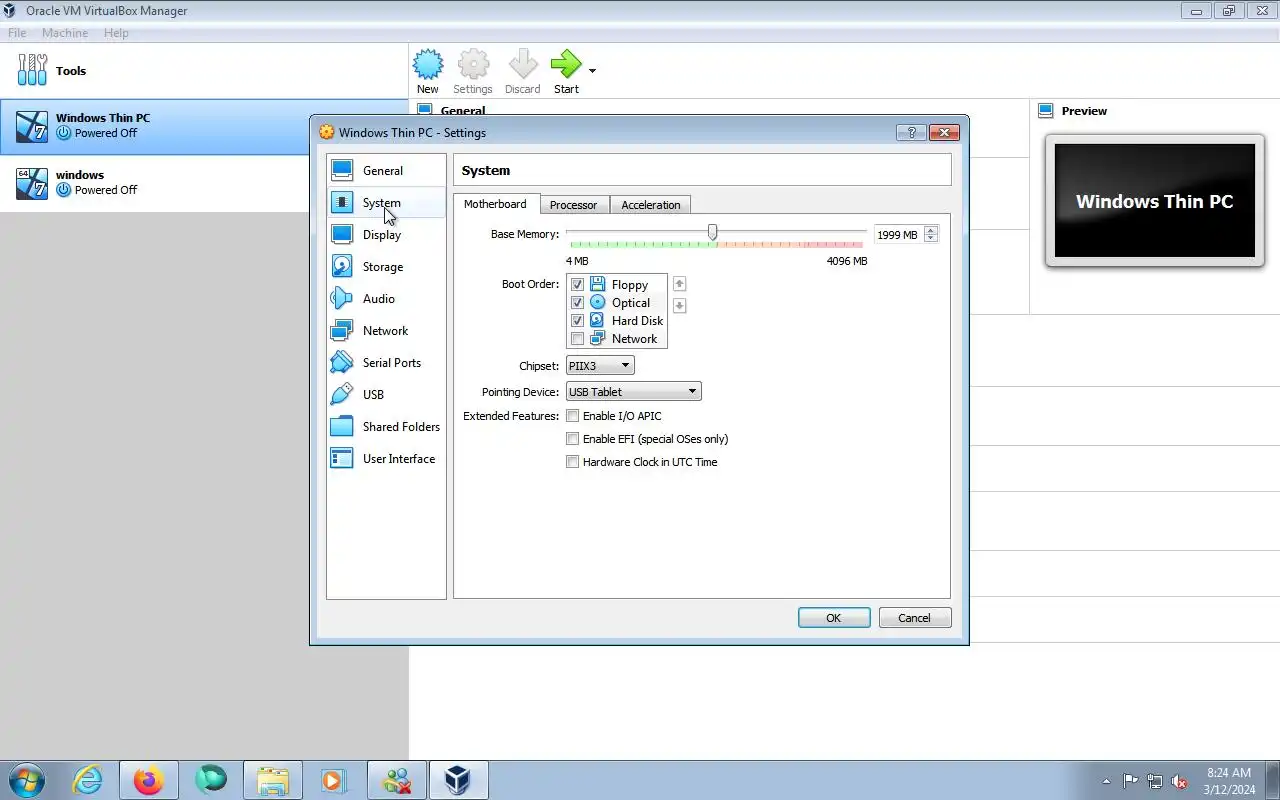This screenshot has width=1280, height=800.
Task: Open Shared Folders settings category
Action: click(386, 427)
